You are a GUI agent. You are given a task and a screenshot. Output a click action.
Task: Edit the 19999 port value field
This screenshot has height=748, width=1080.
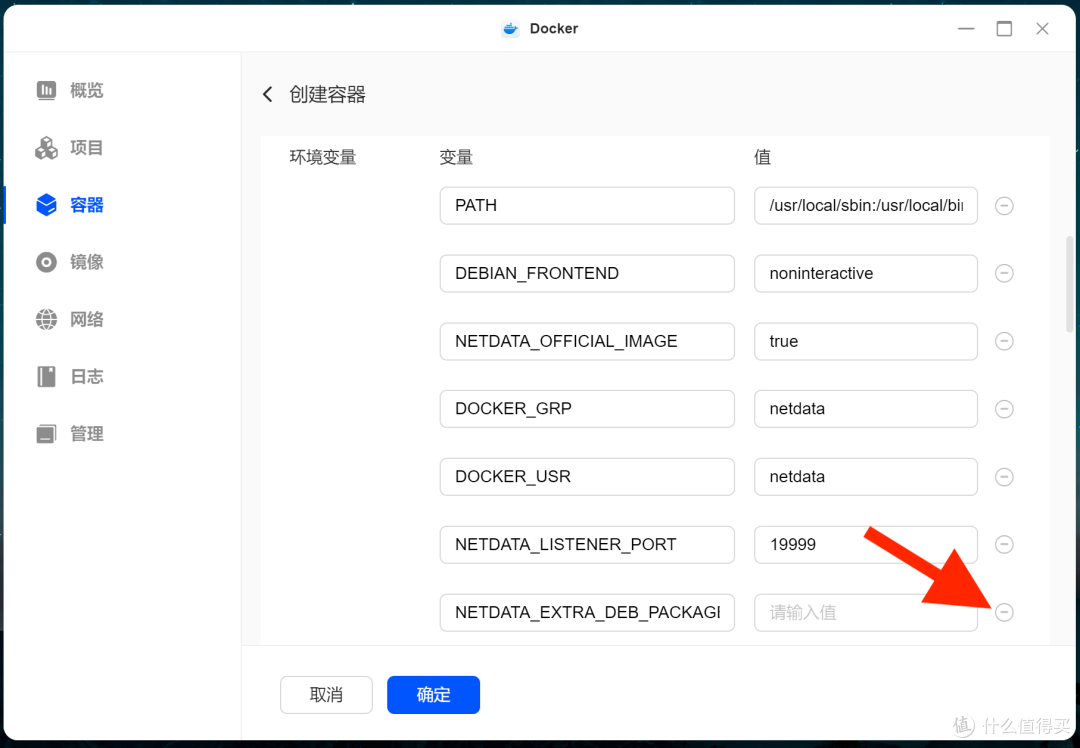[x=866, y=545]
